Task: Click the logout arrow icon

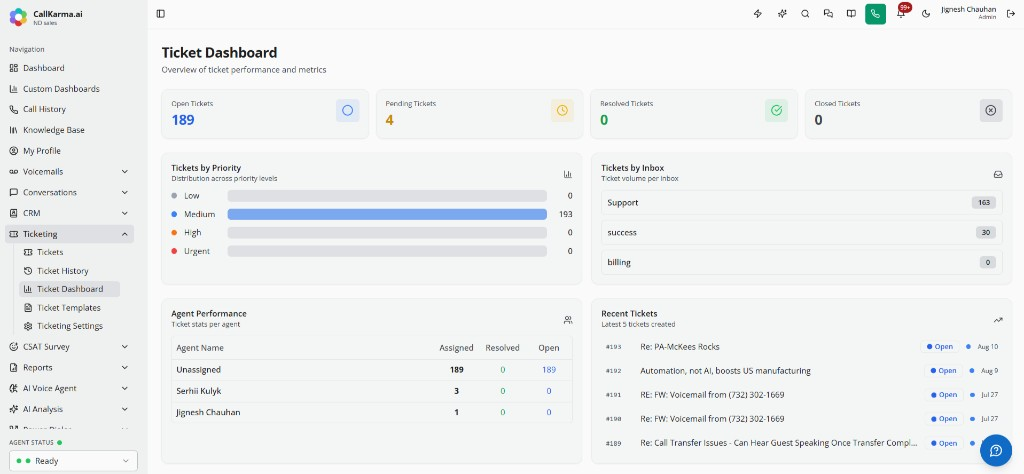Action: [x=1011, y=14]
